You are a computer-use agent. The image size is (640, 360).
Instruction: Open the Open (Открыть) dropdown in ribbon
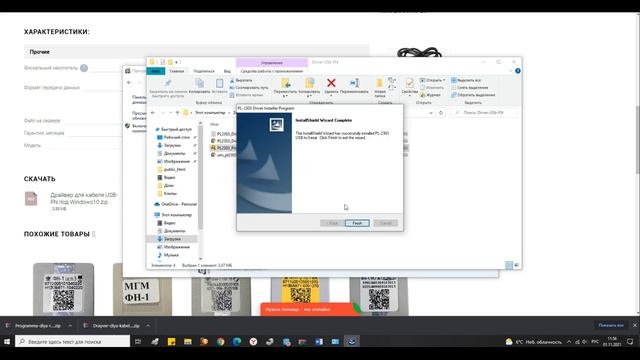tap(433, 80)
